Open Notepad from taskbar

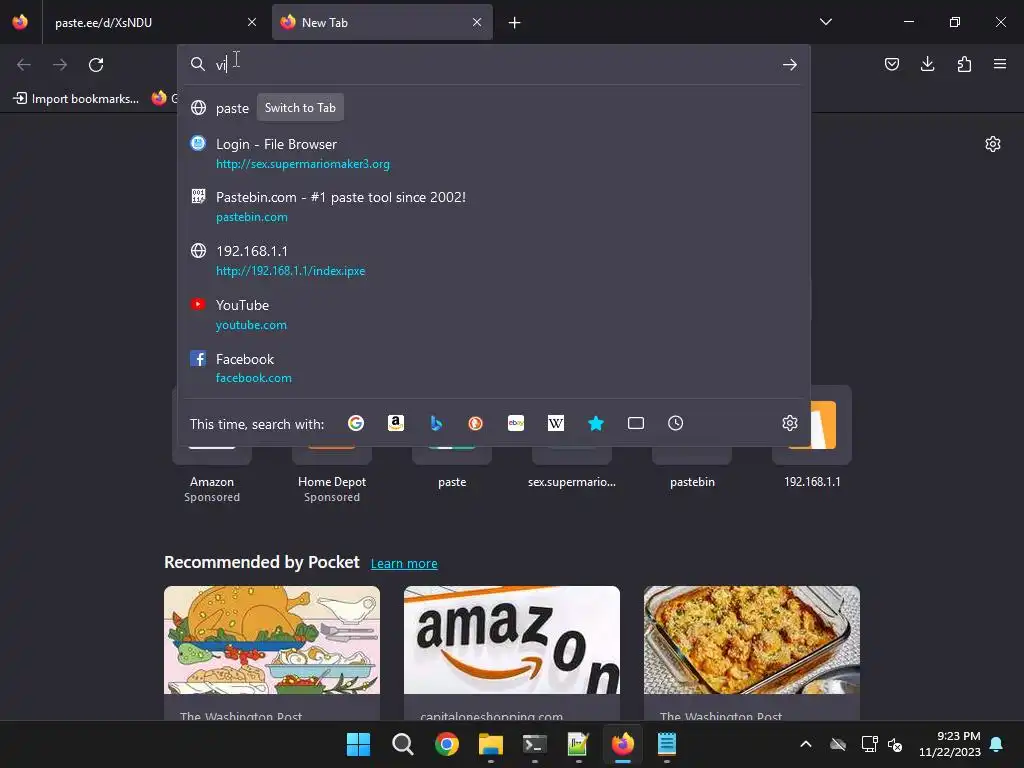(x=666, y=744)
